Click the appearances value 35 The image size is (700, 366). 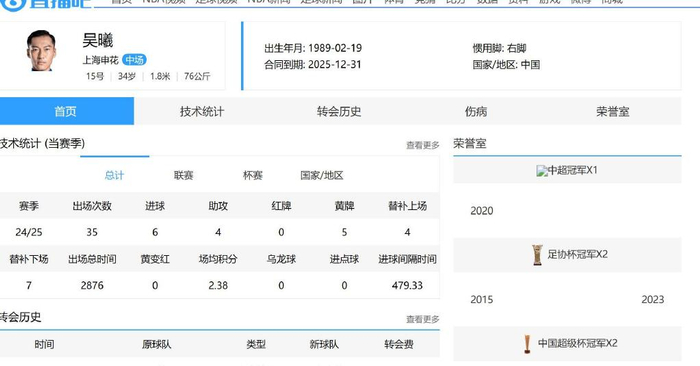pos(92,232)
